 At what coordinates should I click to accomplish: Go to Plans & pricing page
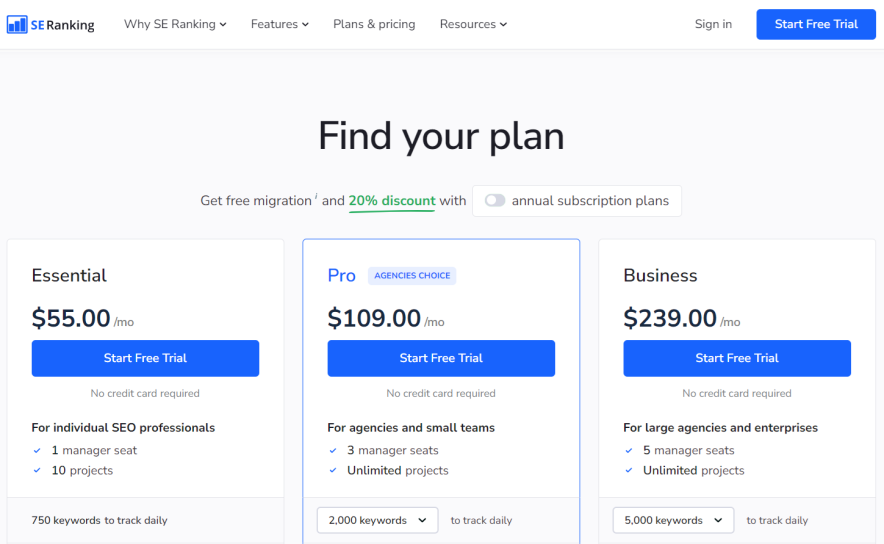coord(374,24)
